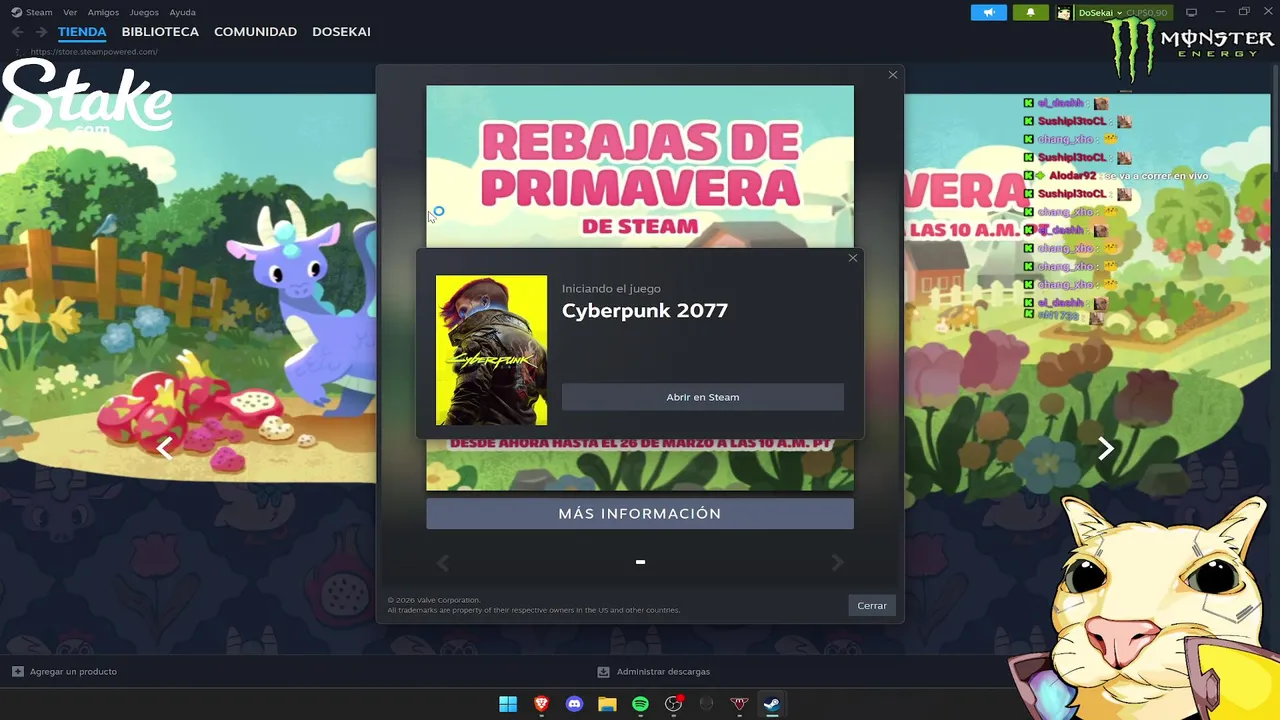Switch to the DOSEKAI profile tab
Image resolution: width=1280 pixels, height=720 pixels.
[x=341, y=32]
